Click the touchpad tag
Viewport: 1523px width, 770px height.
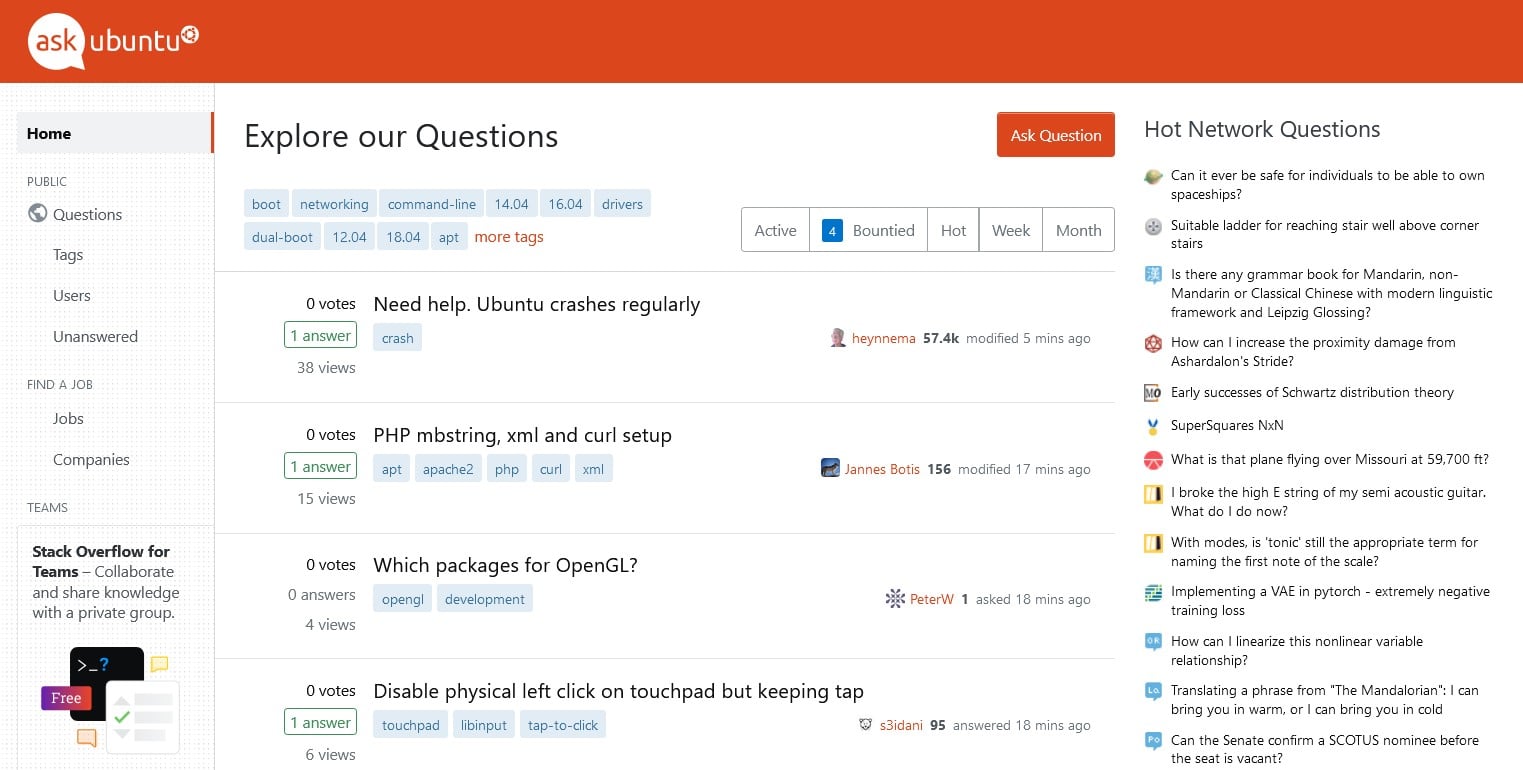(411, 725)
